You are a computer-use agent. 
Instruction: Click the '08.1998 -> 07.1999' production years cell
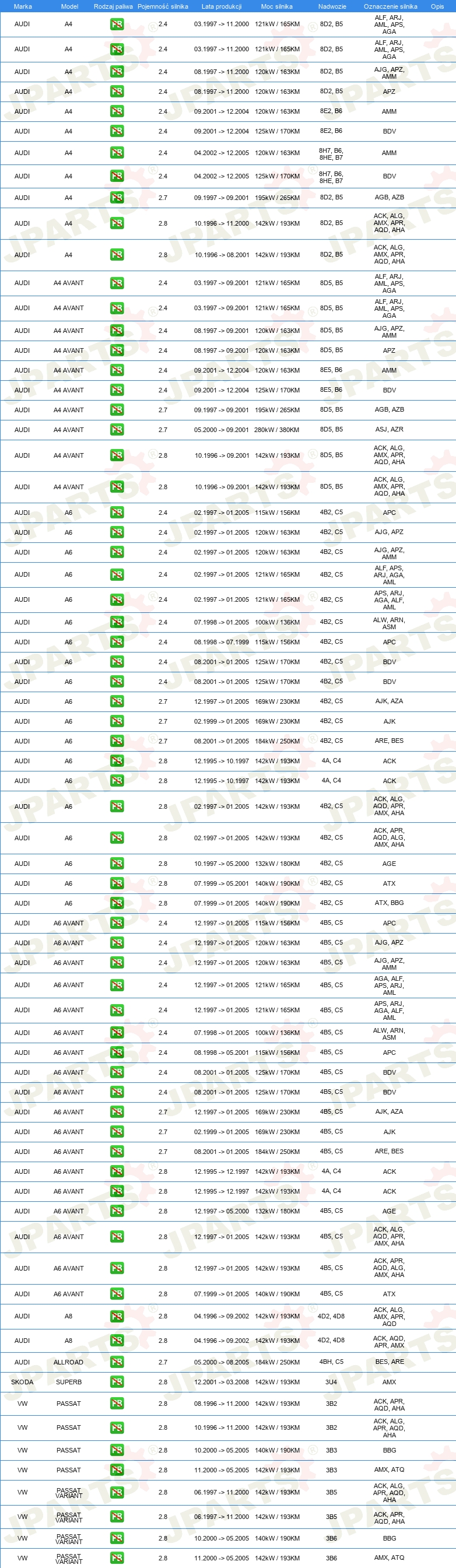click(x=222, y=642)
